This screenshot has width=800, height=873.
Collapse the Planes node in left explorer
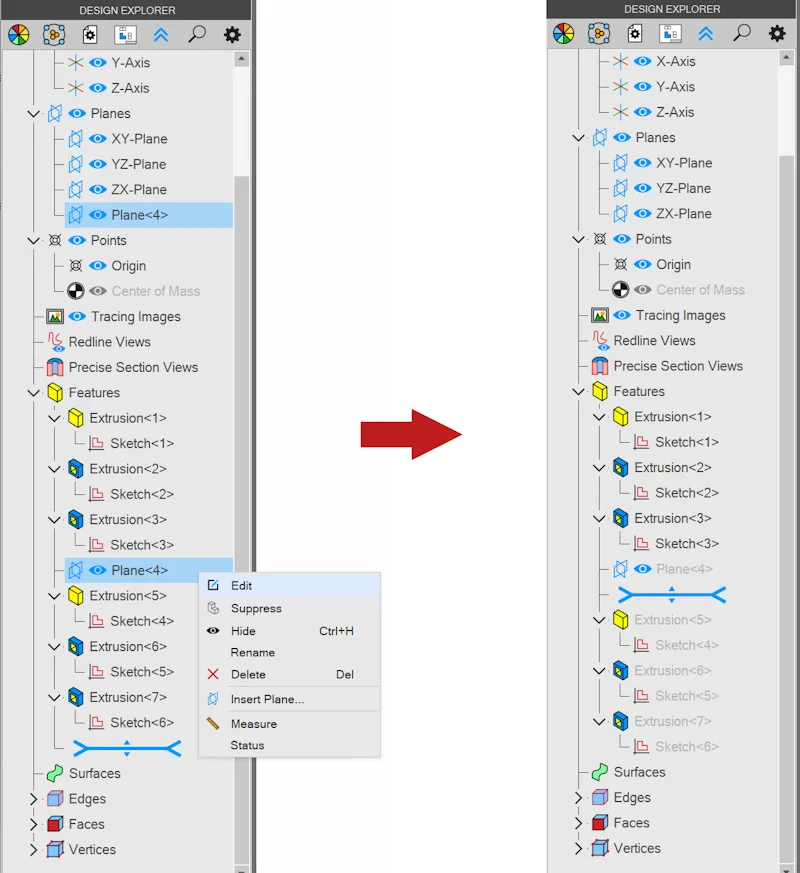[x=33, y=114]
